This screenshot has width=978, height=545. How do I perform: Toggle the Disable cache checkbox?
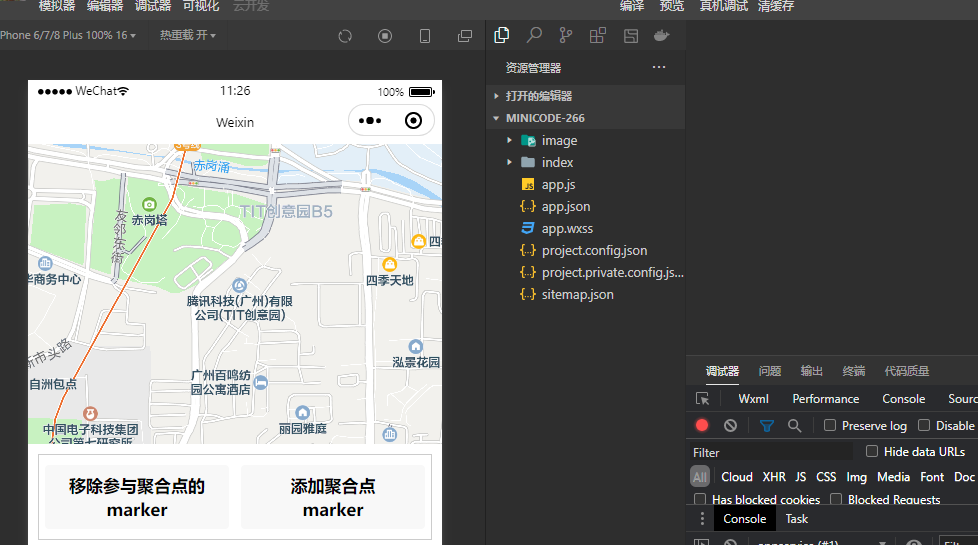[924, 425]
